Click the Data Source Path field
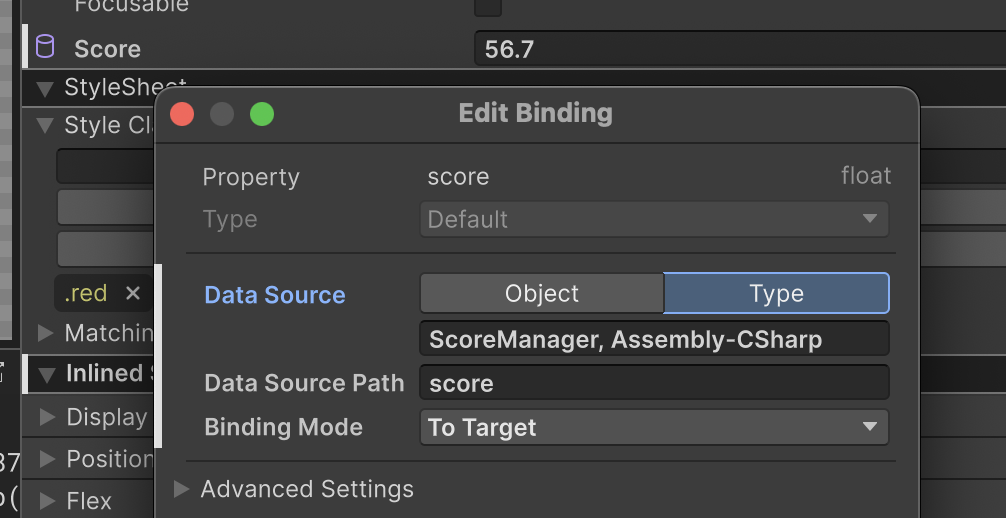The width and height of the screenshot is (1006, 518). 654,383
